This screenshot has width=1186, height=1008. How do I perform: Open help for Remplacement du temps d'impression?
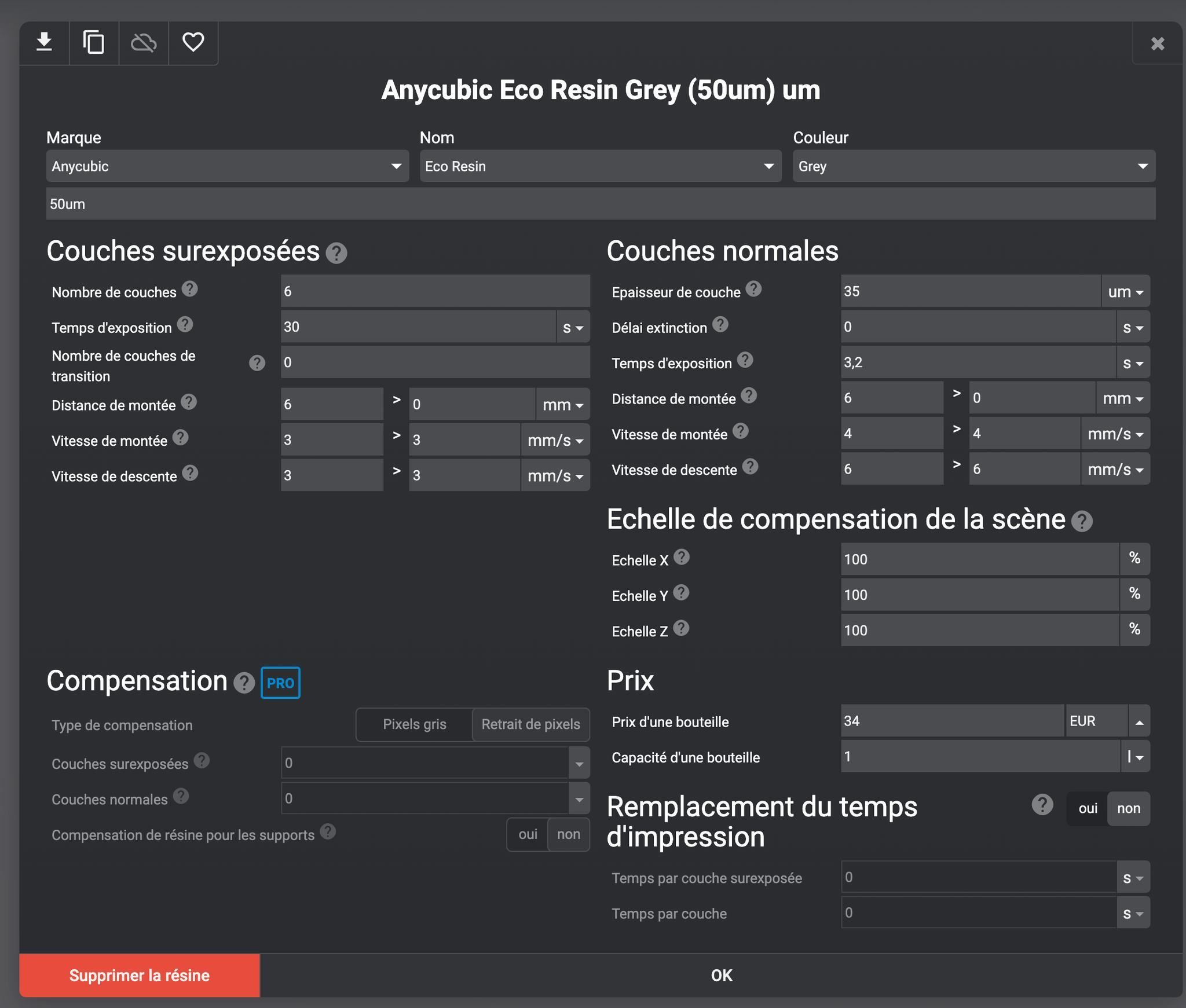(1042, 804)
